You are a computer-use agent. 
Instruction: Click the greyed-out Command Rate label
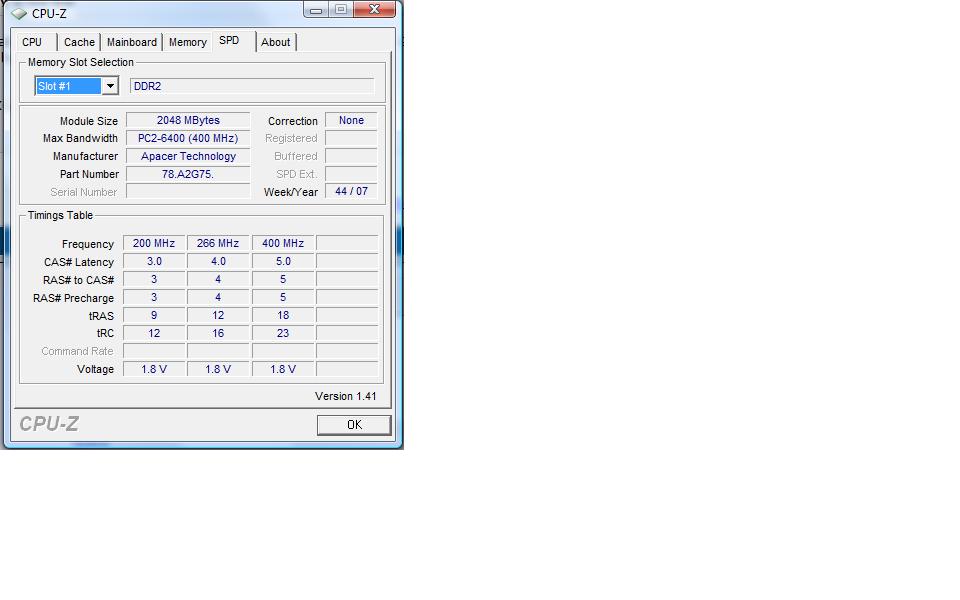(x=77, y=351)
